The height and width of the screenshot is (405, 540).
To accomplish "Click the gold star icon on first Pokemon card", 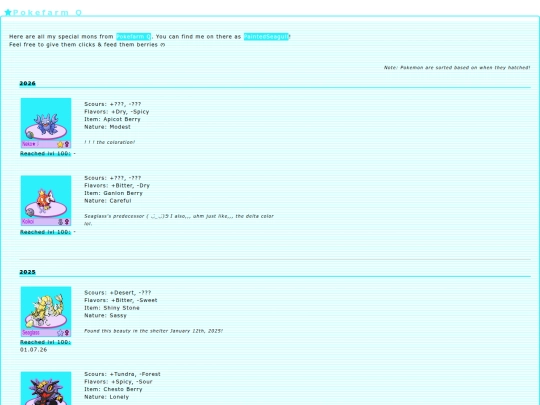I will coord(60,144).
